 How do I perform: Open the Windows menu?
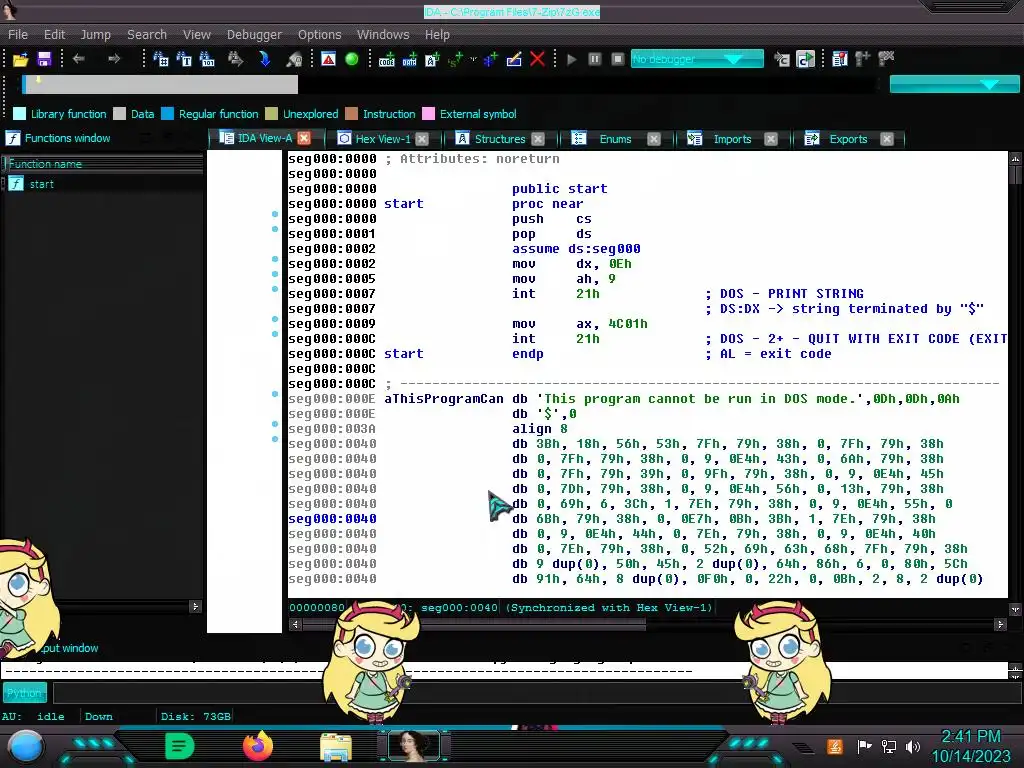(x=383, y=35)
